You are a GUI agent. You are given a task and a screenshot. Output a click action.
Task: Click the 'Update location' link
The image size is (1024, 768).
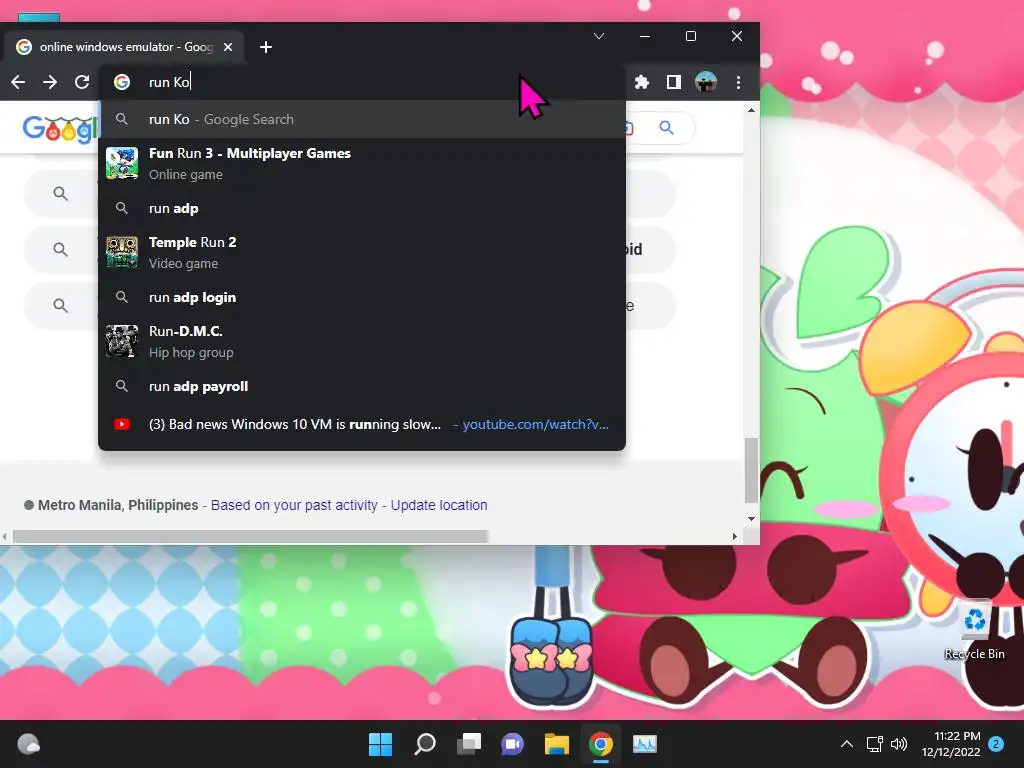[439, 505]
